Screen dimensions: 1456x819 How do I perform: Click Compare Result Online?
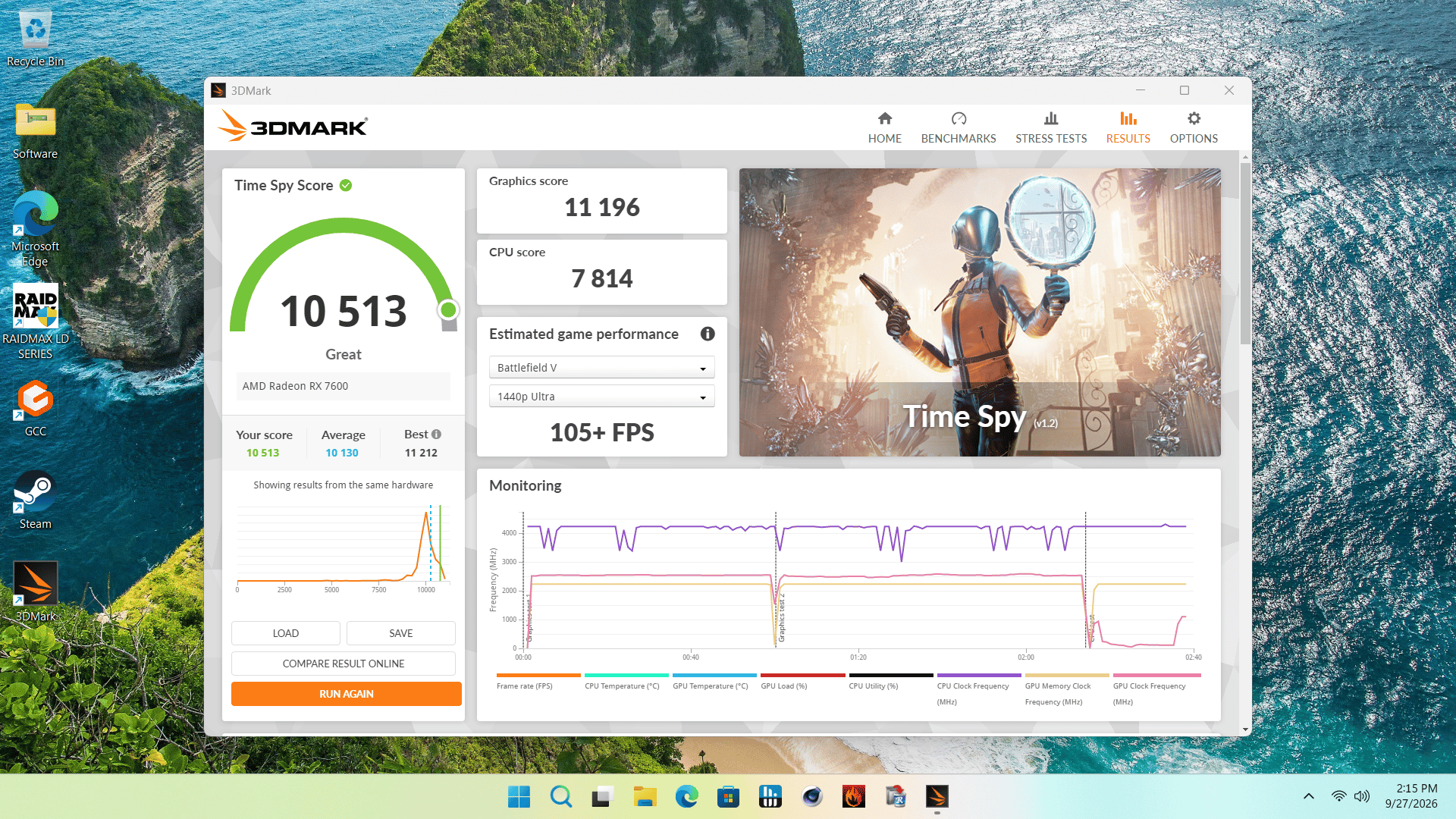click(x=344, y=664)
